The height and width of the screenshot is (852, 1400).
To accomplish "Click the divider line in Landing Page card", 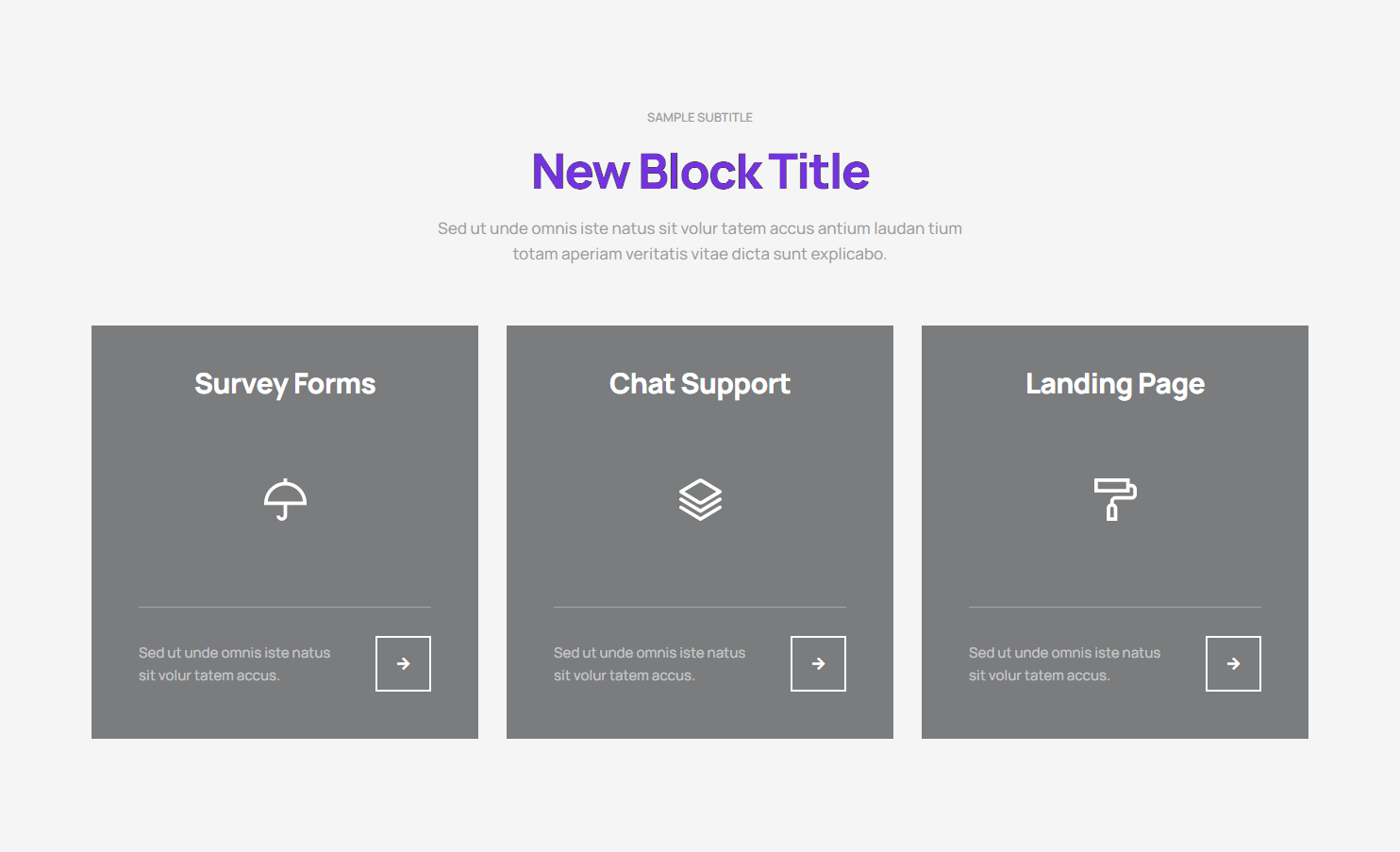I will tap(1115, 607).
